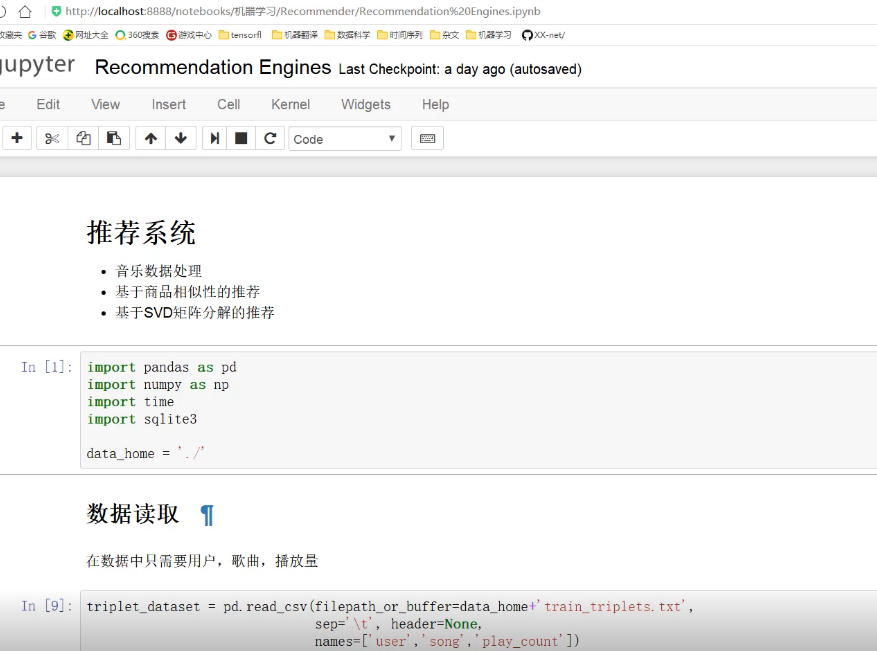Restart the kernel using circular arrow
Screen dimensions: 877x651
[269, 139]
